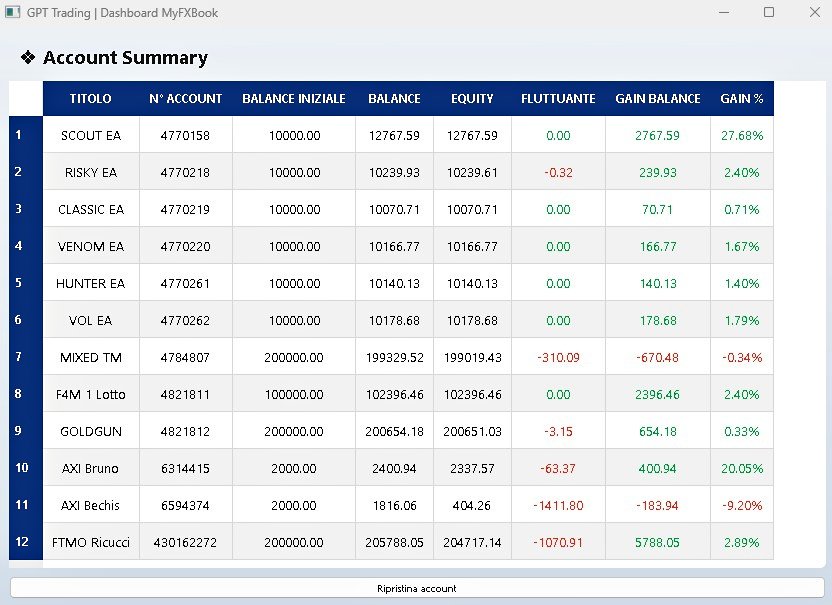832x605 pixels.
Task: Select the AXI Bechis title cell
Action: coord(91,505)
